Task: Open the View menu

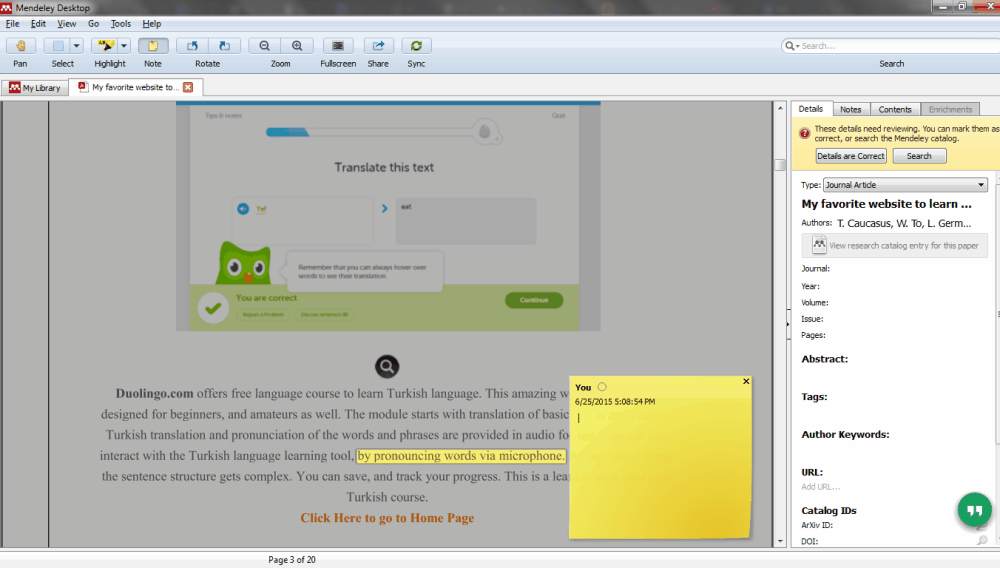Action: point(66,24)
